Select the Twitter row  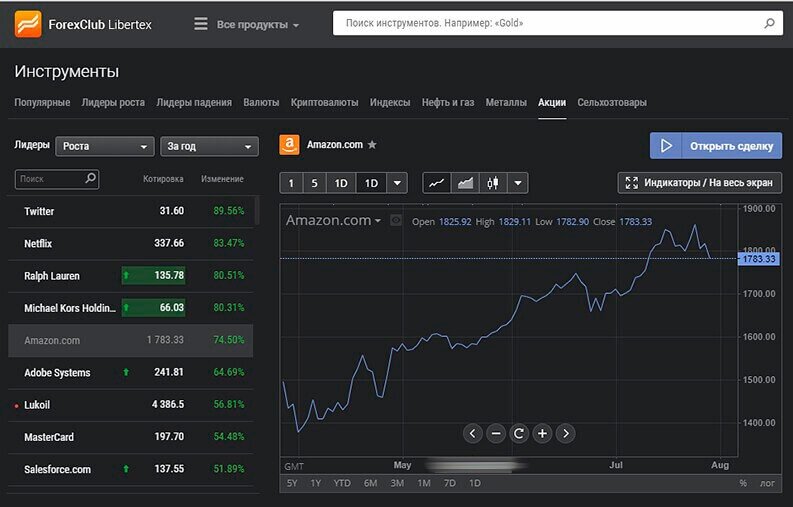(x=130, y=211)
